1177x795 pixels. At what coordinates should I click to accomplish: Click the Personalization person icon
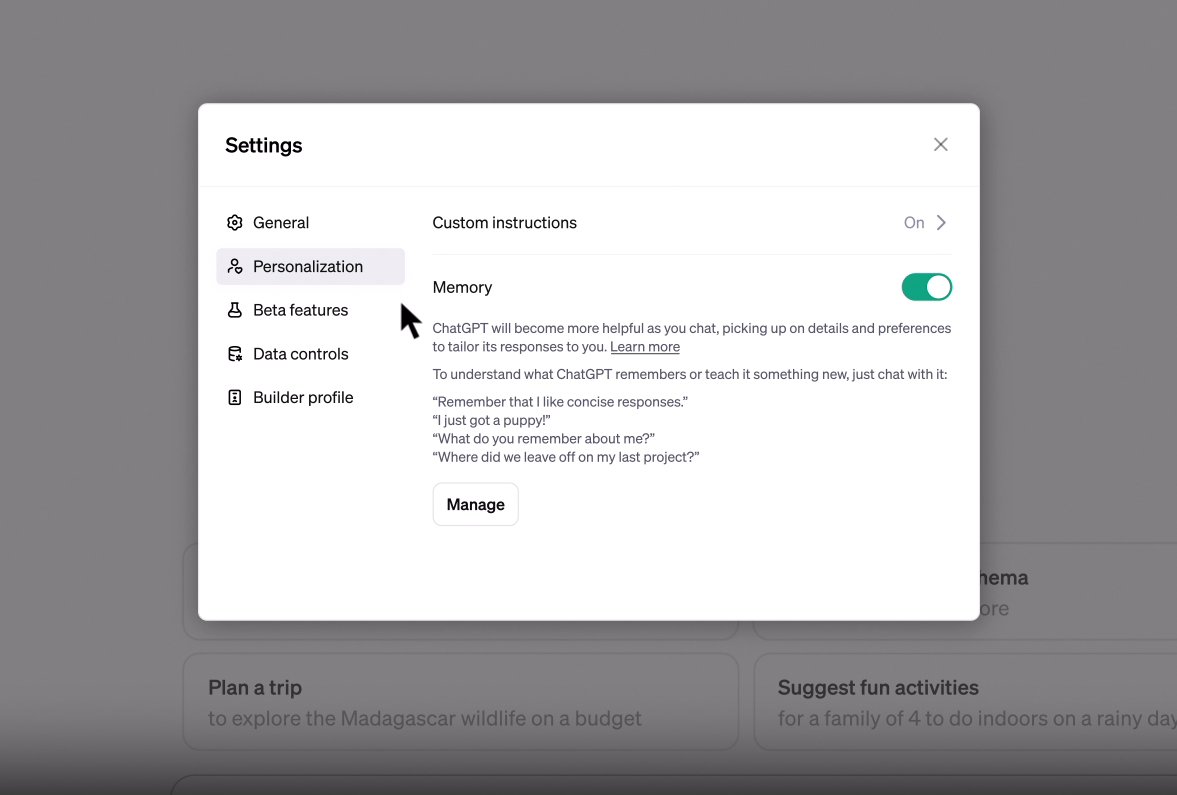pos(235,267)
